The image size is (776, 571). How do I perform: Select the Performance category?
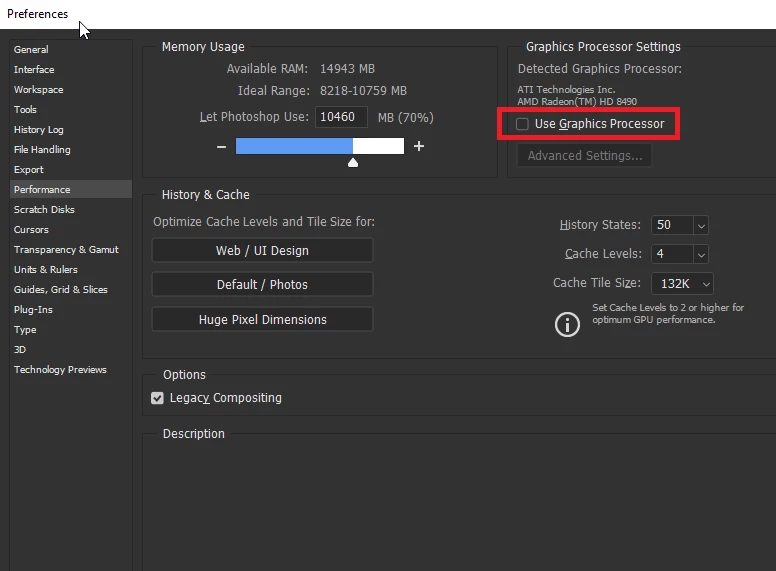71,190
